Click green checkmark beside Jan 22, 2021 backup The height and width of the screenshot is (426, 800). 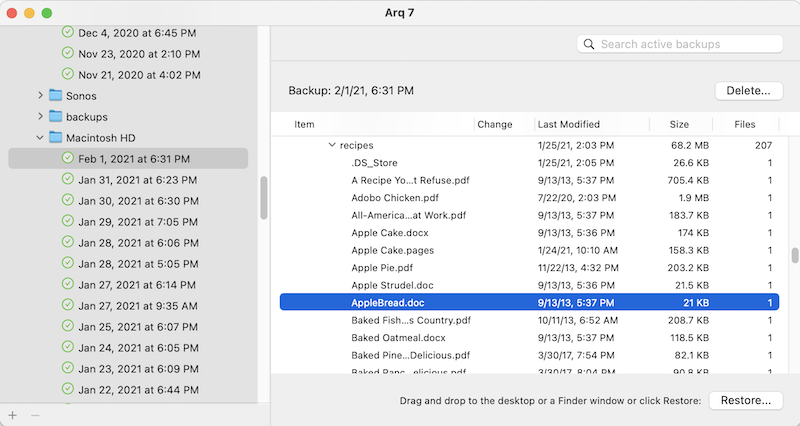68,389
